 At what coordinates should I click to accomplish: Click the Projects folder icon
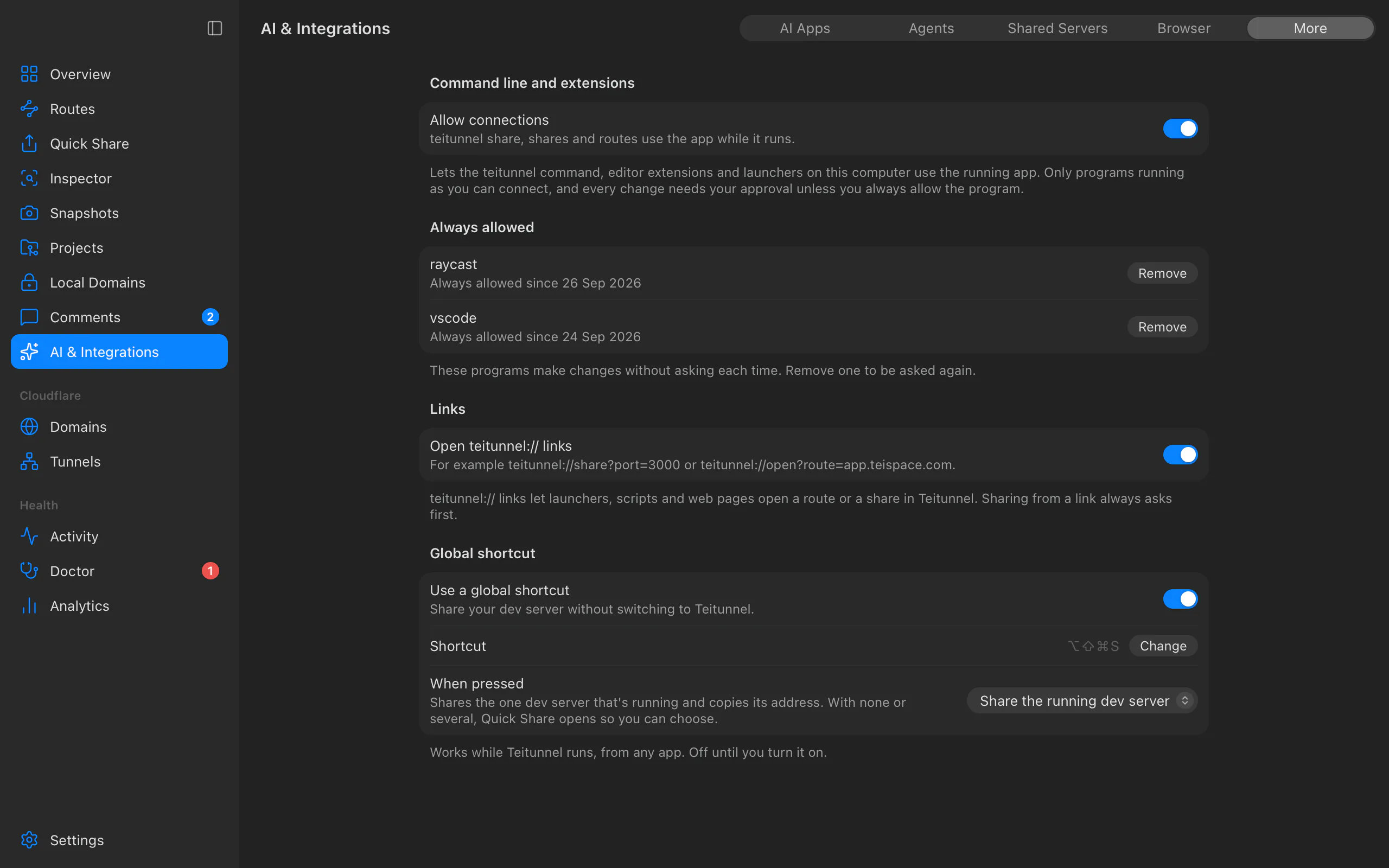(x=29, y=248)
